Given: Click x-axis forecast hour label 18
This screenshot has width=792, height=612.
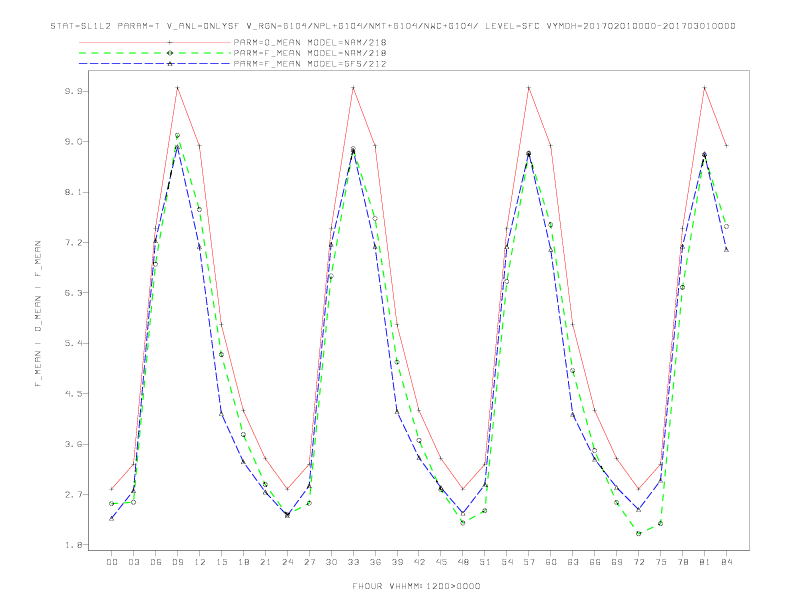Looking at the screenshot, I should click(243, 562).
